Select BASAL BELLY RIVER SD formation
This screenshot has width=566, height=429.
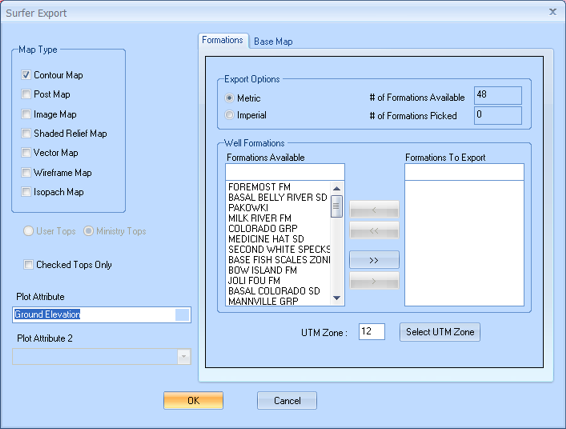[x=278, y=198]
